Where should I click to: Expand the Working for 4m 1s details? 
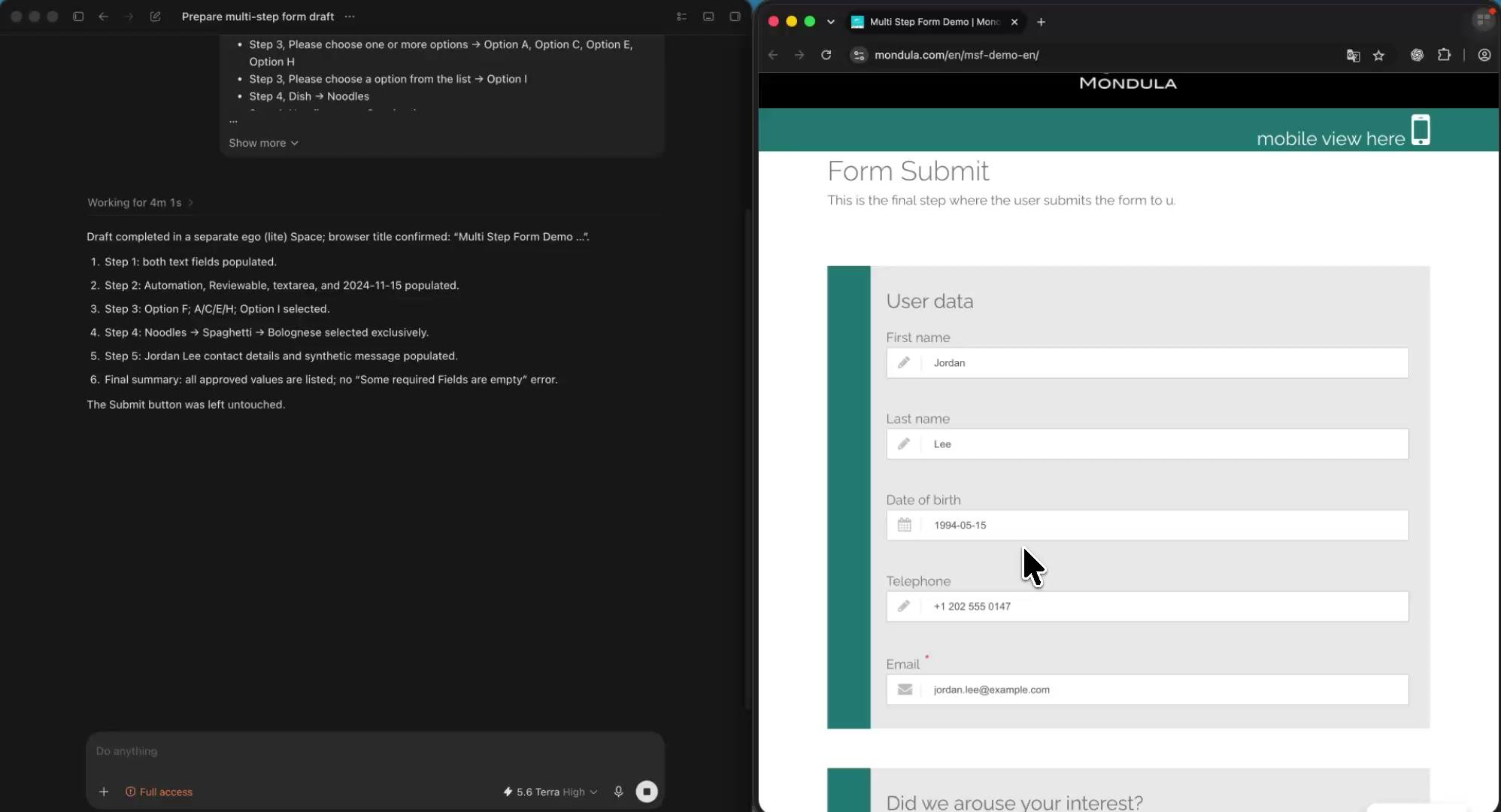coord(140,202)
